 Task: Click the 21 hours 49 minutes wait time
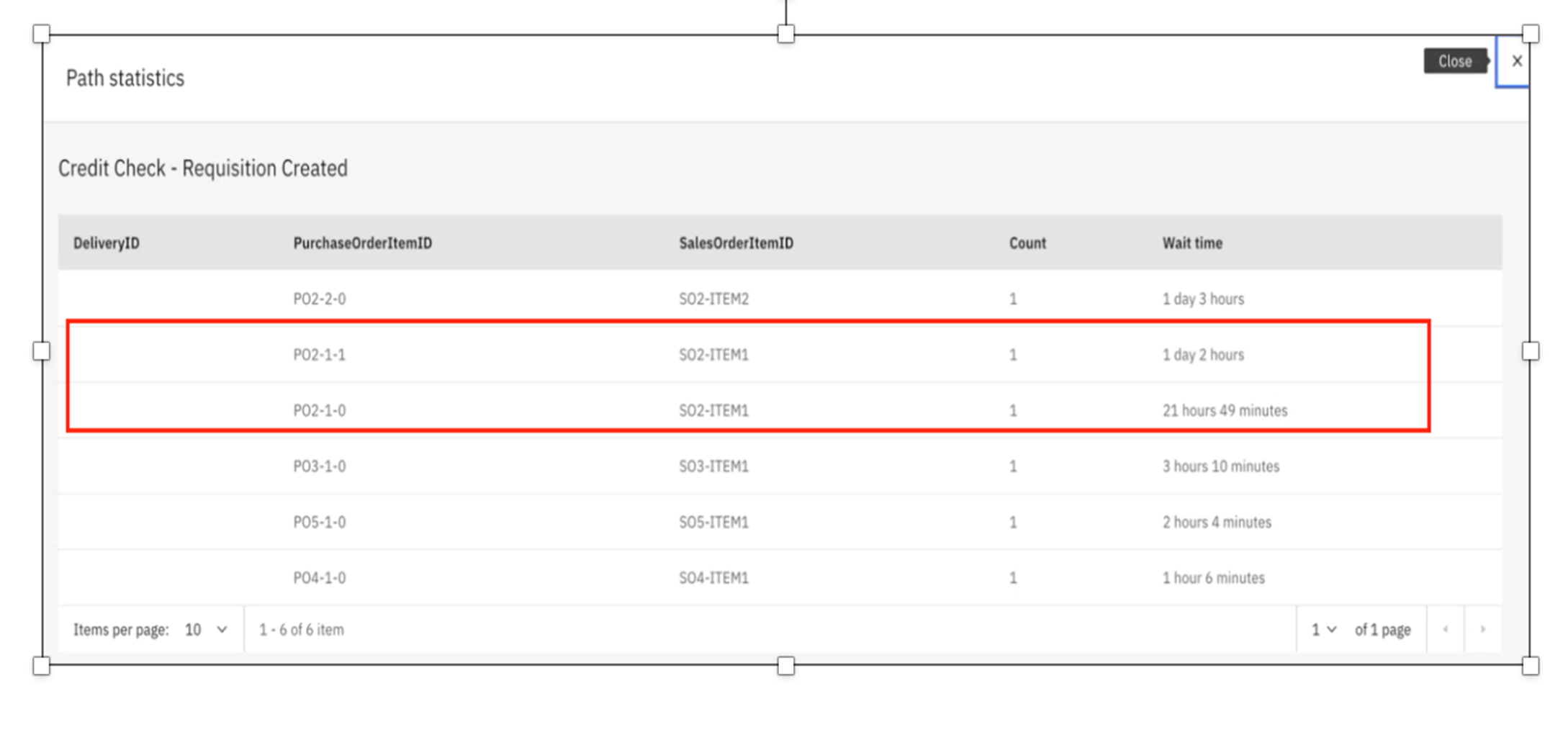(1225, 410)
